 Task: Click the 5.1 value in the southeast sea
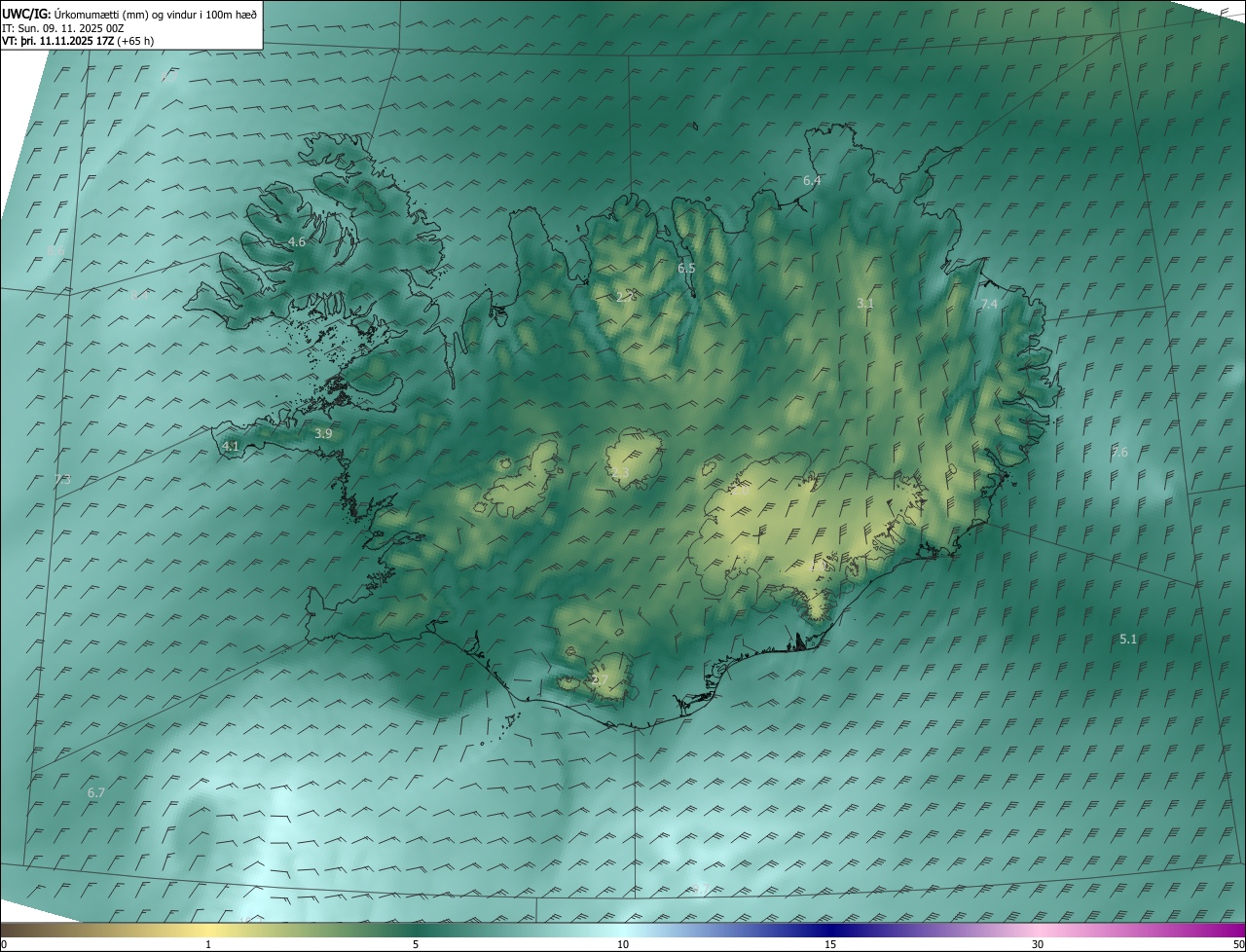tap(1128, 639)
